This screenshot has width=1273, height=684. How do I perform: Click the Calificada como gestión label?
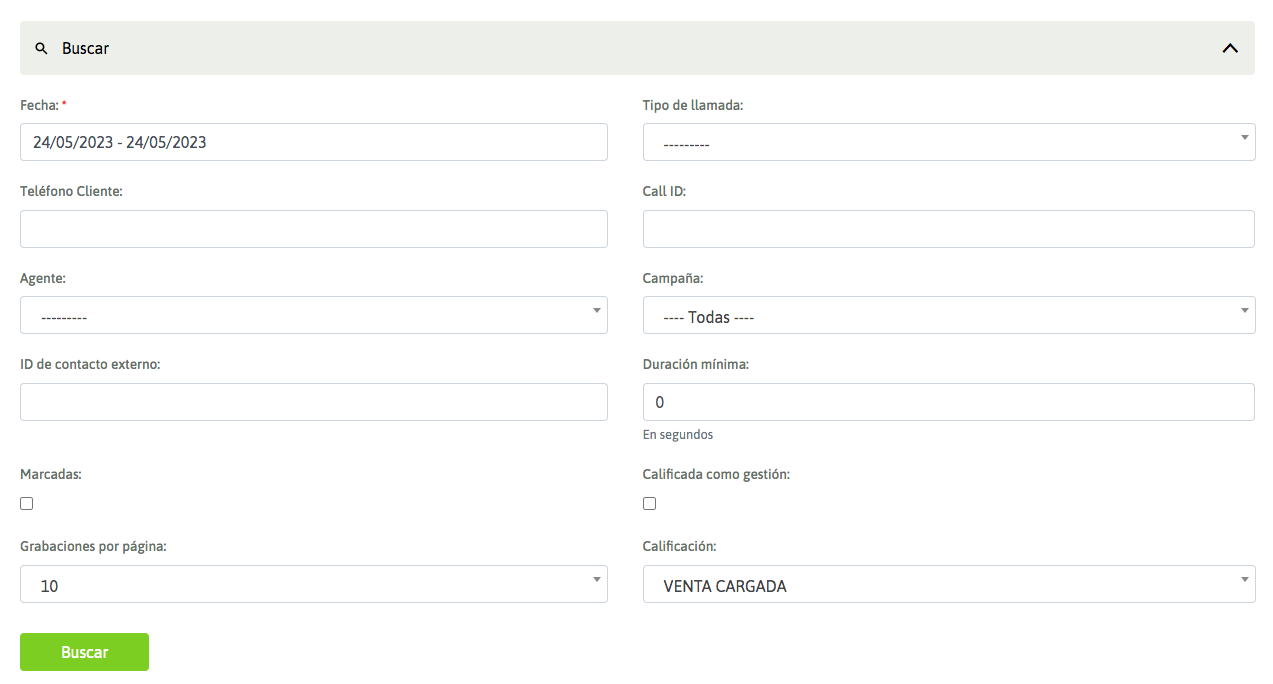point(716,474)
